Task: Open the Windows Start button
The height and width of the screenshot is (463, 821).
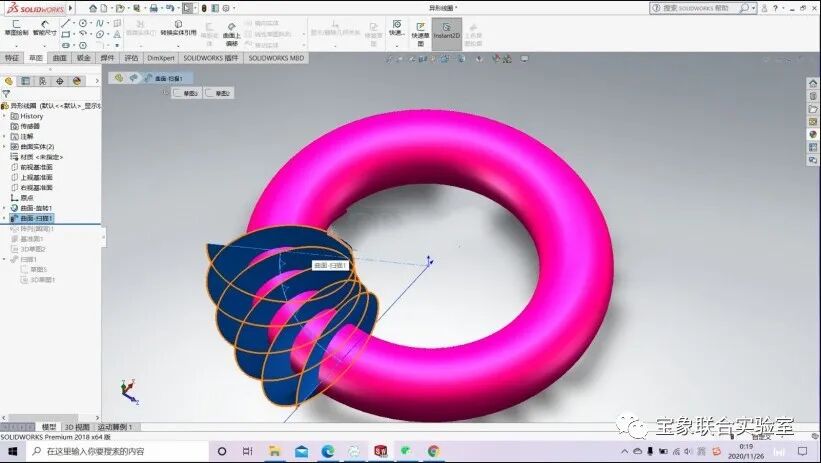Action: [x=13, y=451]
